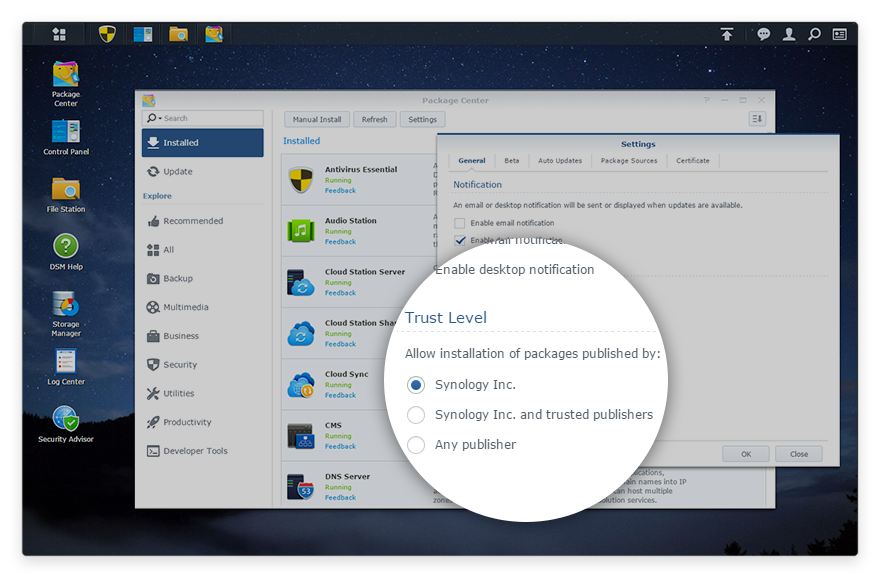880x575 pixels.
Task: Open the Developer Tools category
Action: pyautogui.click(x=203, y=451)
